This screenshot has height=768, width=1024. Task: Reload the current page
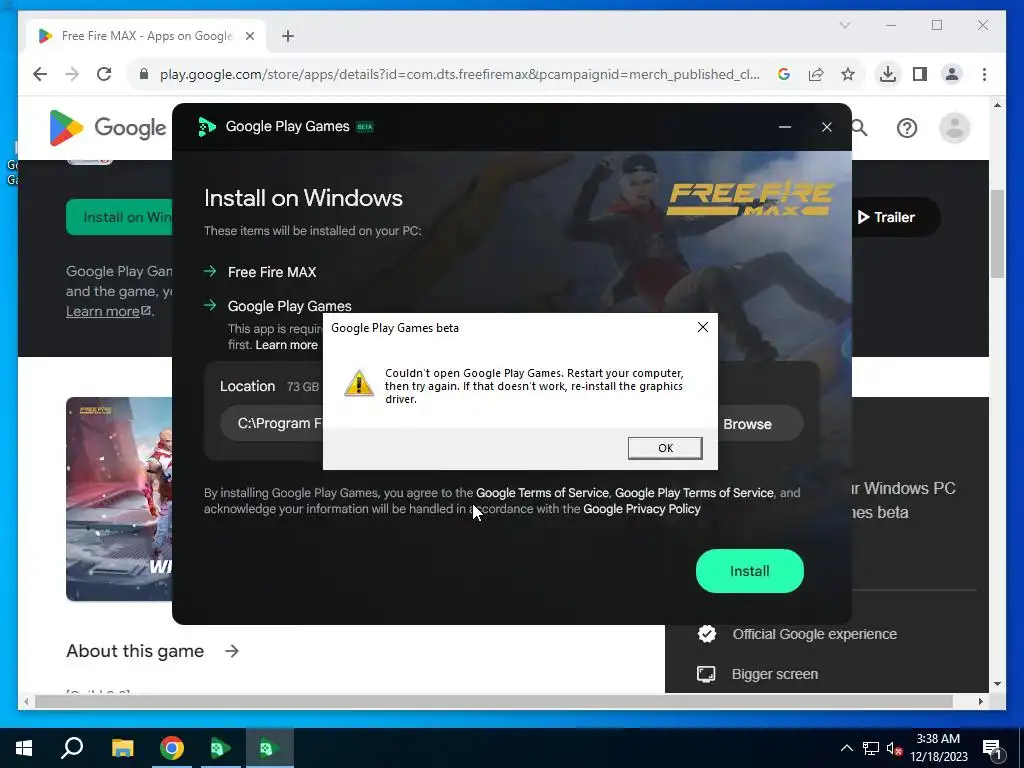[x=104, y=74]
